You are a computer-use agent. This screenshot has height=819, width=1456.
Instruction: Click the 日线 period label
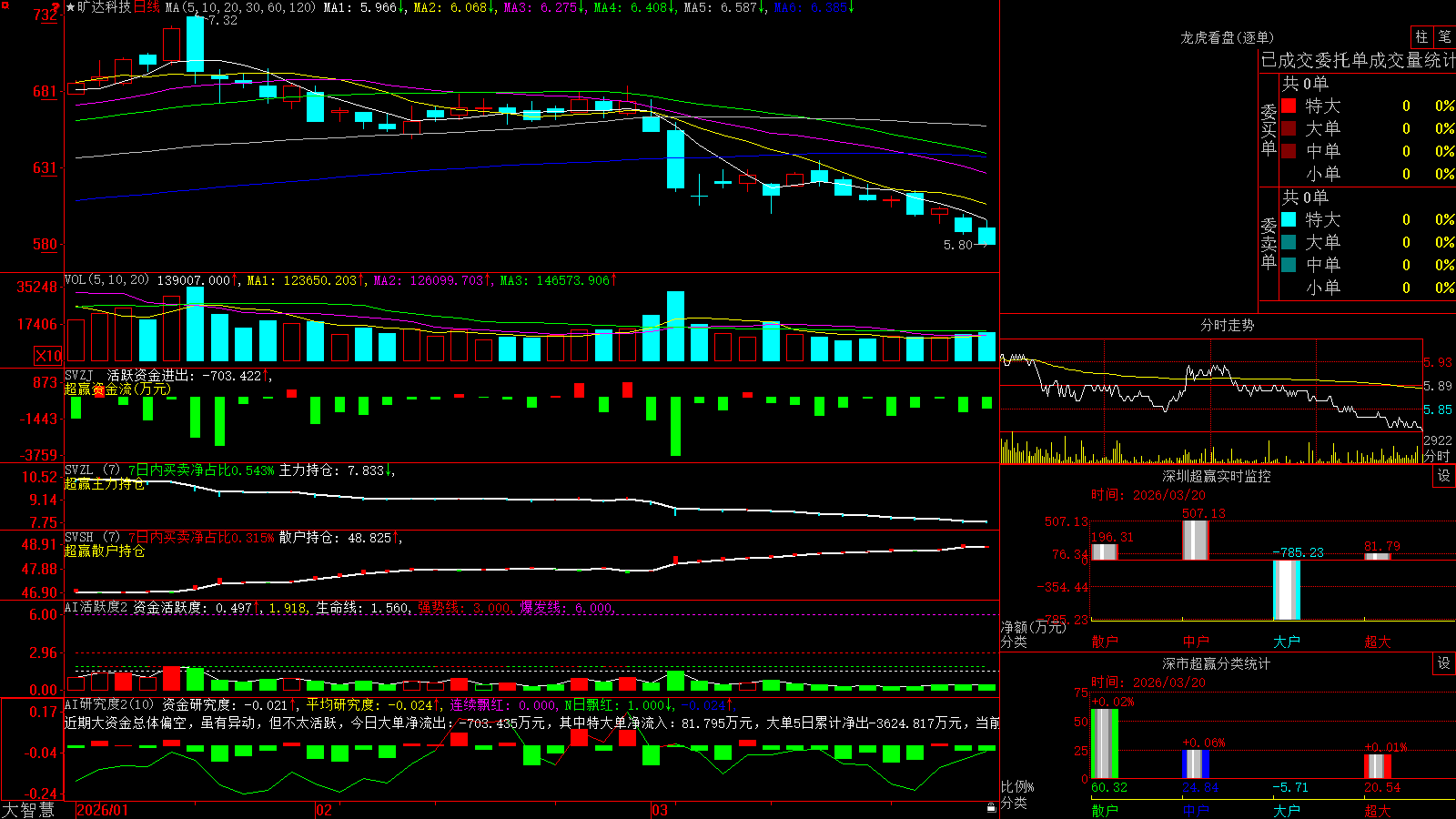[x=147, y=7]
